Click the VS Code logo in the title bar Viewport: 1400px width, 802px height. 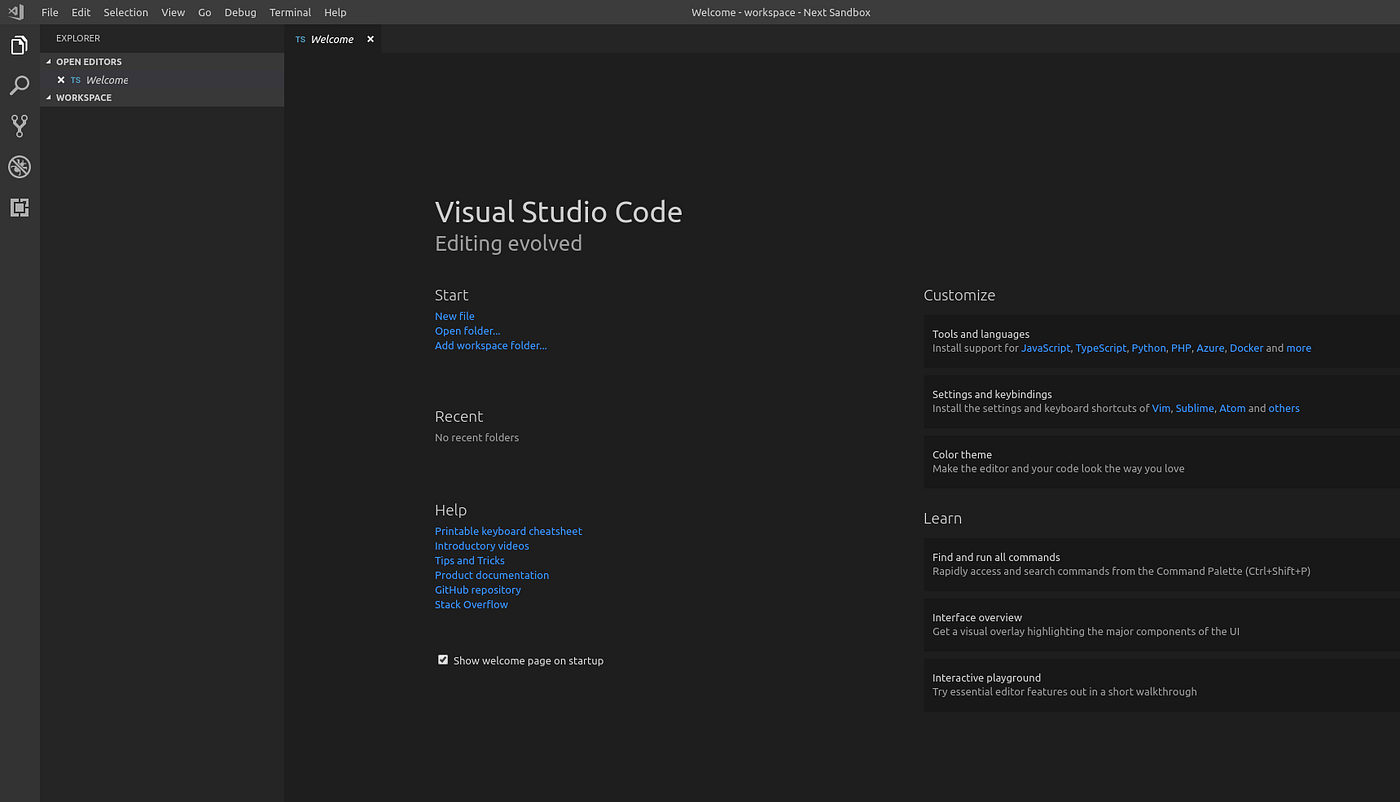pyautogui.click(x=14, y=11)
